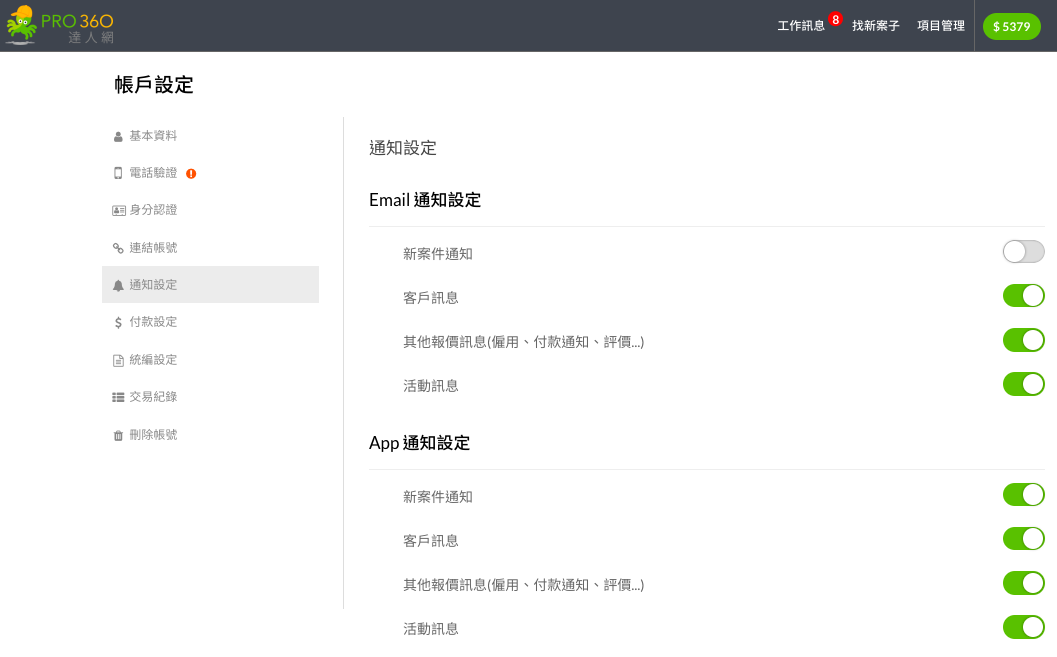Open 工作訊息 in top navigation
This screenshot has width=1057, height=657.
click(x=801, y=26)
